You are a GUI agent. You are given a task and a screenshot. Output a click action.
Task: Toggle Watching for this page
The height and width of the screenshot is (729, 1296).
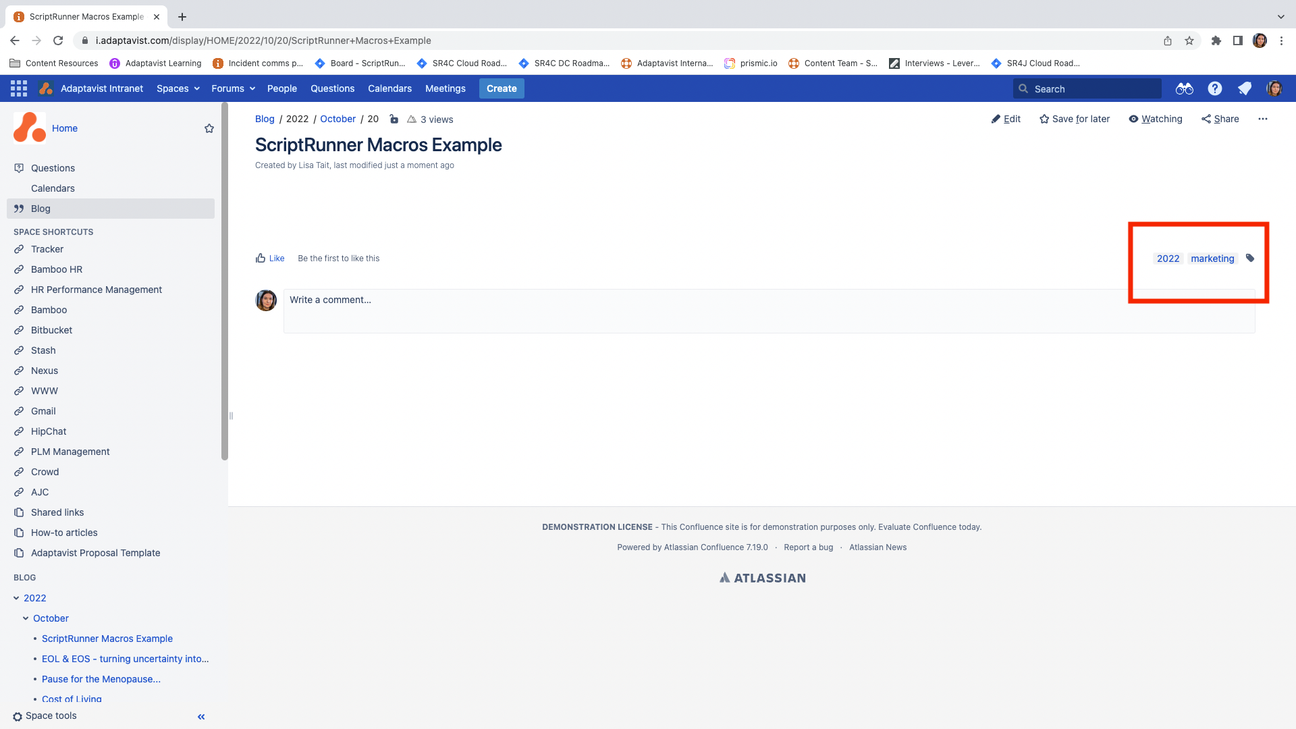pos(1155,118)
